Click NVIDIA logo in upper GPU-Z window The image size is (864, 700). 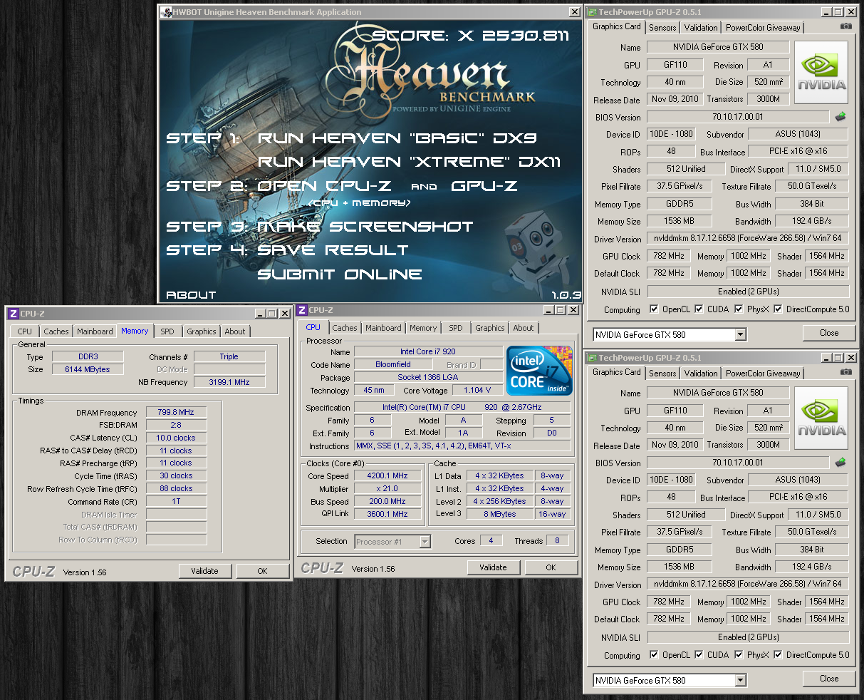[x=820, y=72]
